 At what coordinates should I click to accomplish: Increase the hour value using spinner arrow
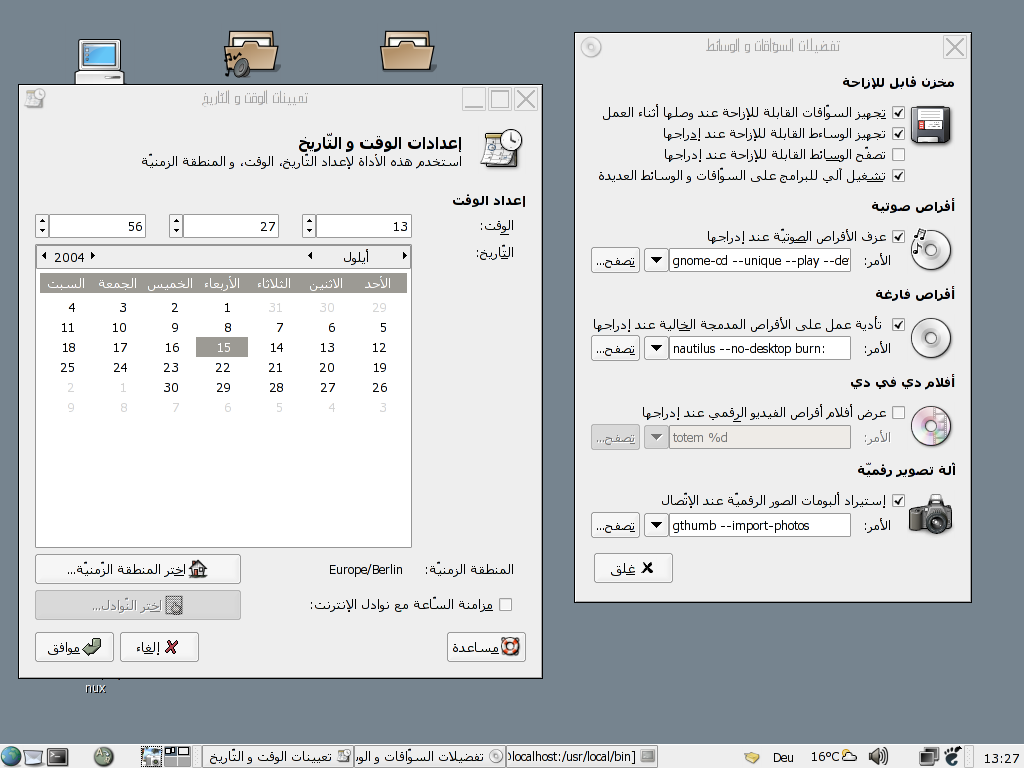tap(309, 220)
